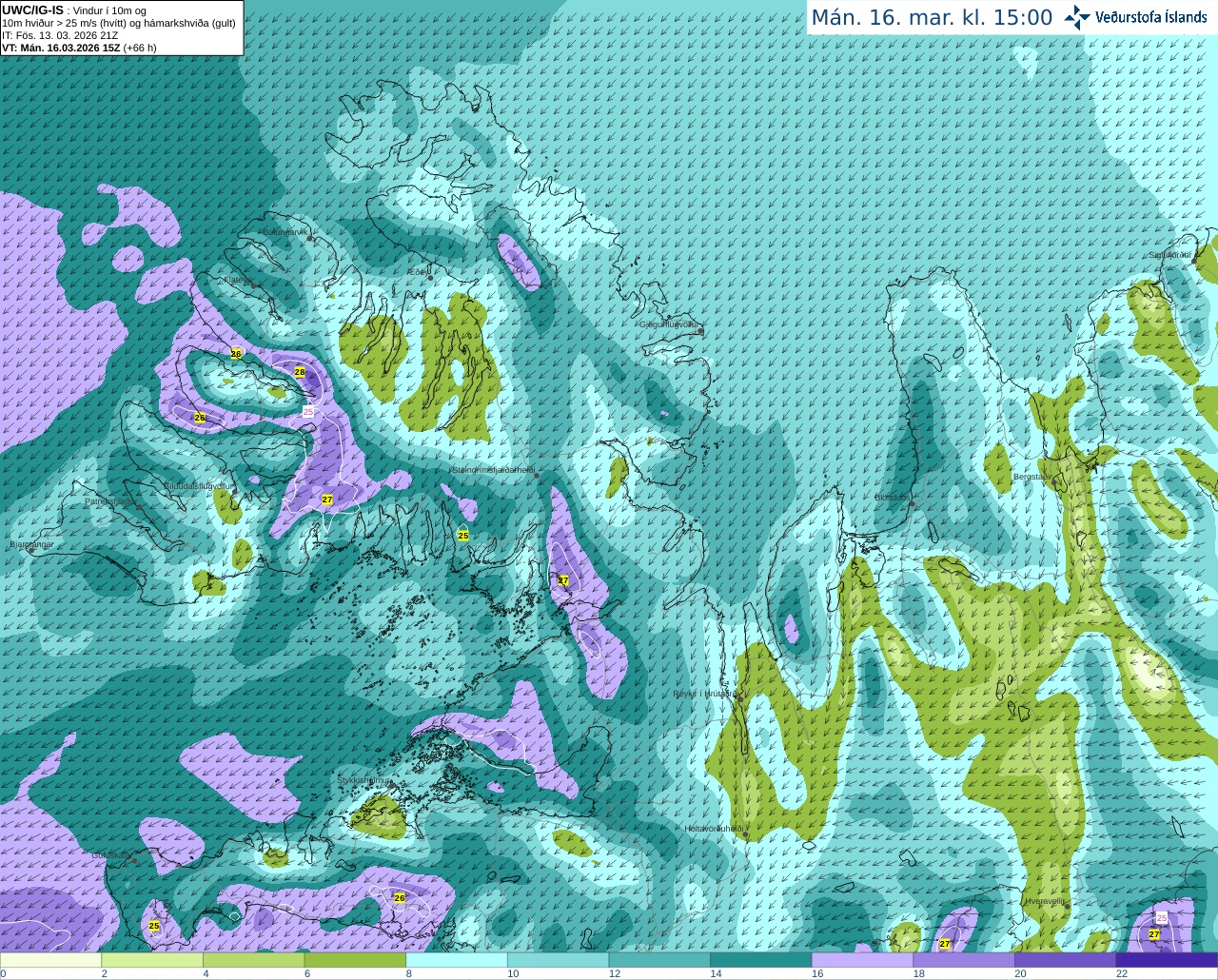Click the yellow 27 label in the bottom-right corner

click(1154, 934)
